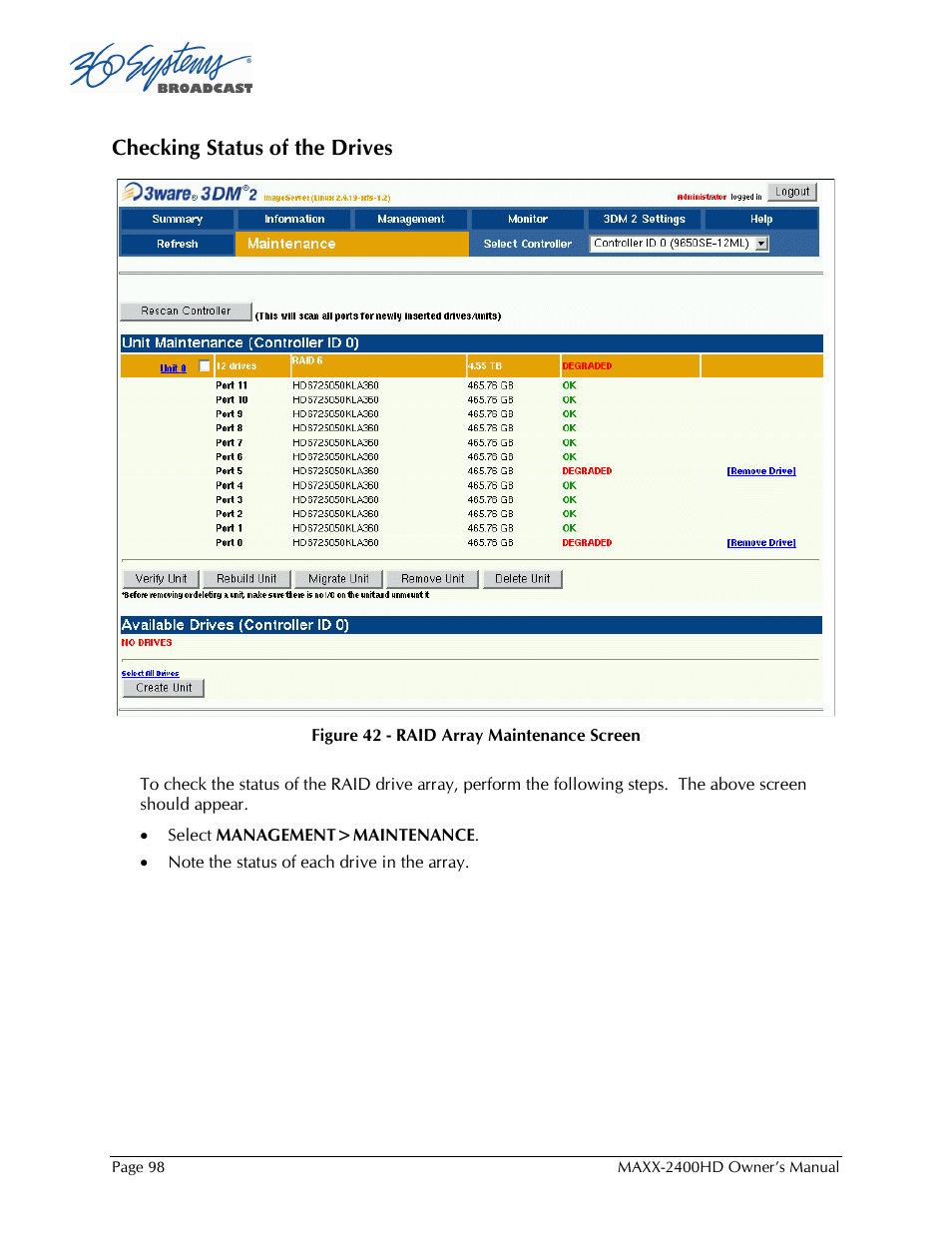This screenshot has width=952, height=1233.
Task: Select the Maintenance submenu item
Action: pos(291,244)
